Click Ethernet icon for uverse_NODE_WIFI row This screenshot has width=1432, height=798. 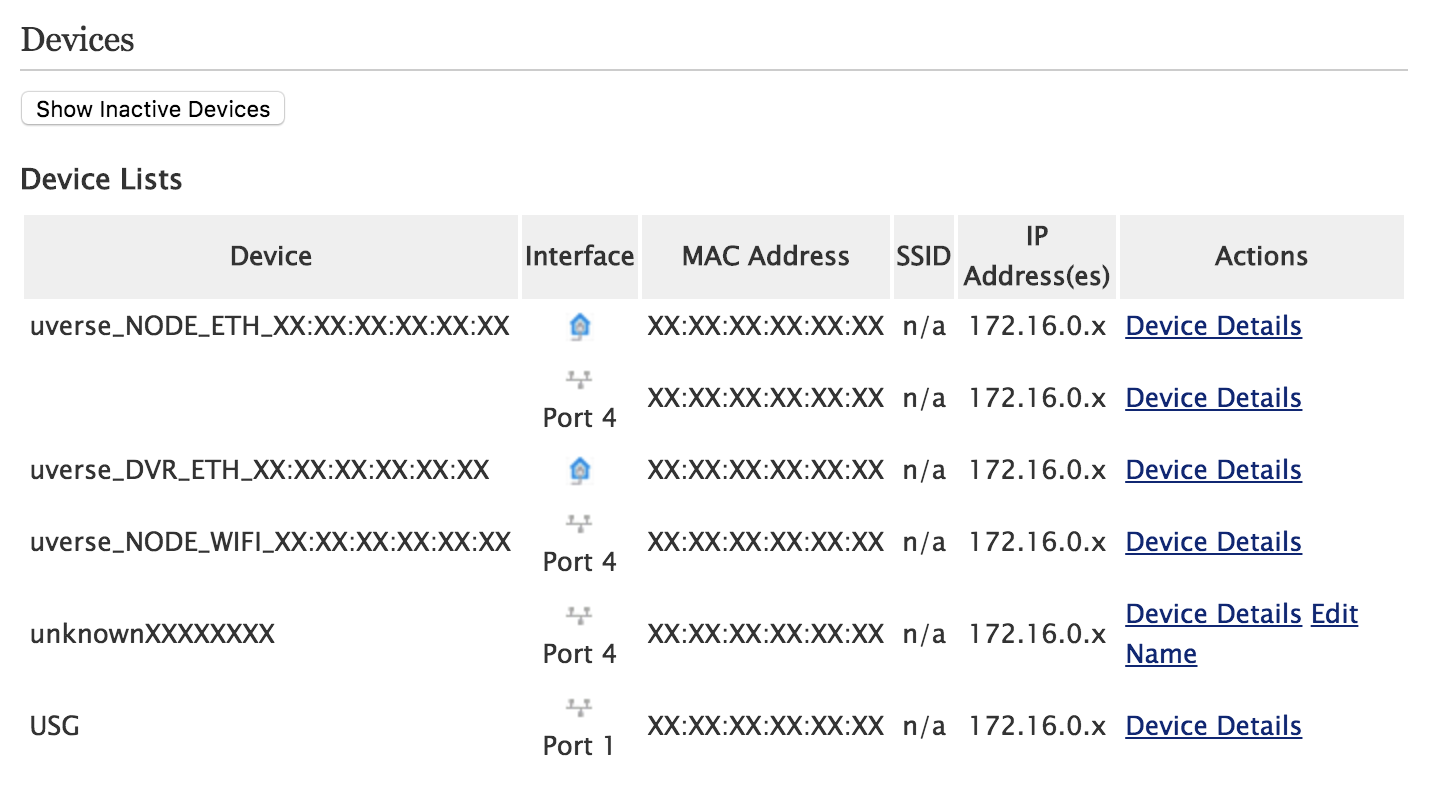(579, 524)
